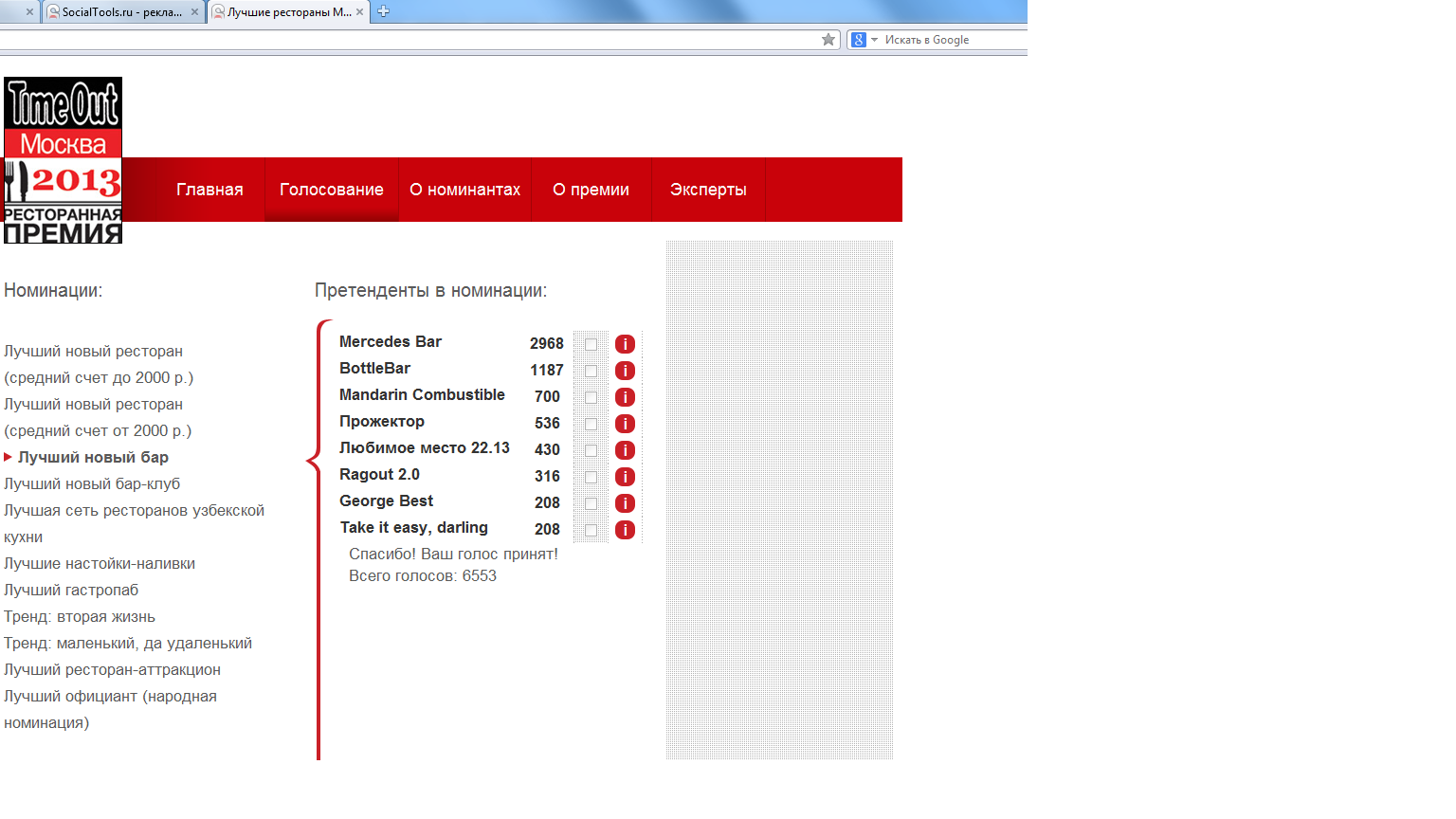
Task: Click the Google search engine icon
Action: (x=859, y=40)
